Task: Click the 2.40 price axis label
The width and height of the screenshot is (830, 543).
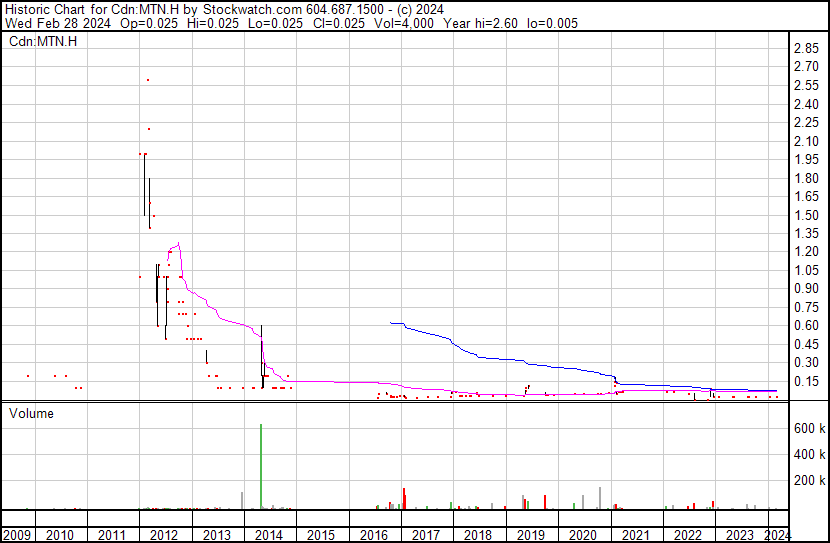Action: click(x=806, y=104)
